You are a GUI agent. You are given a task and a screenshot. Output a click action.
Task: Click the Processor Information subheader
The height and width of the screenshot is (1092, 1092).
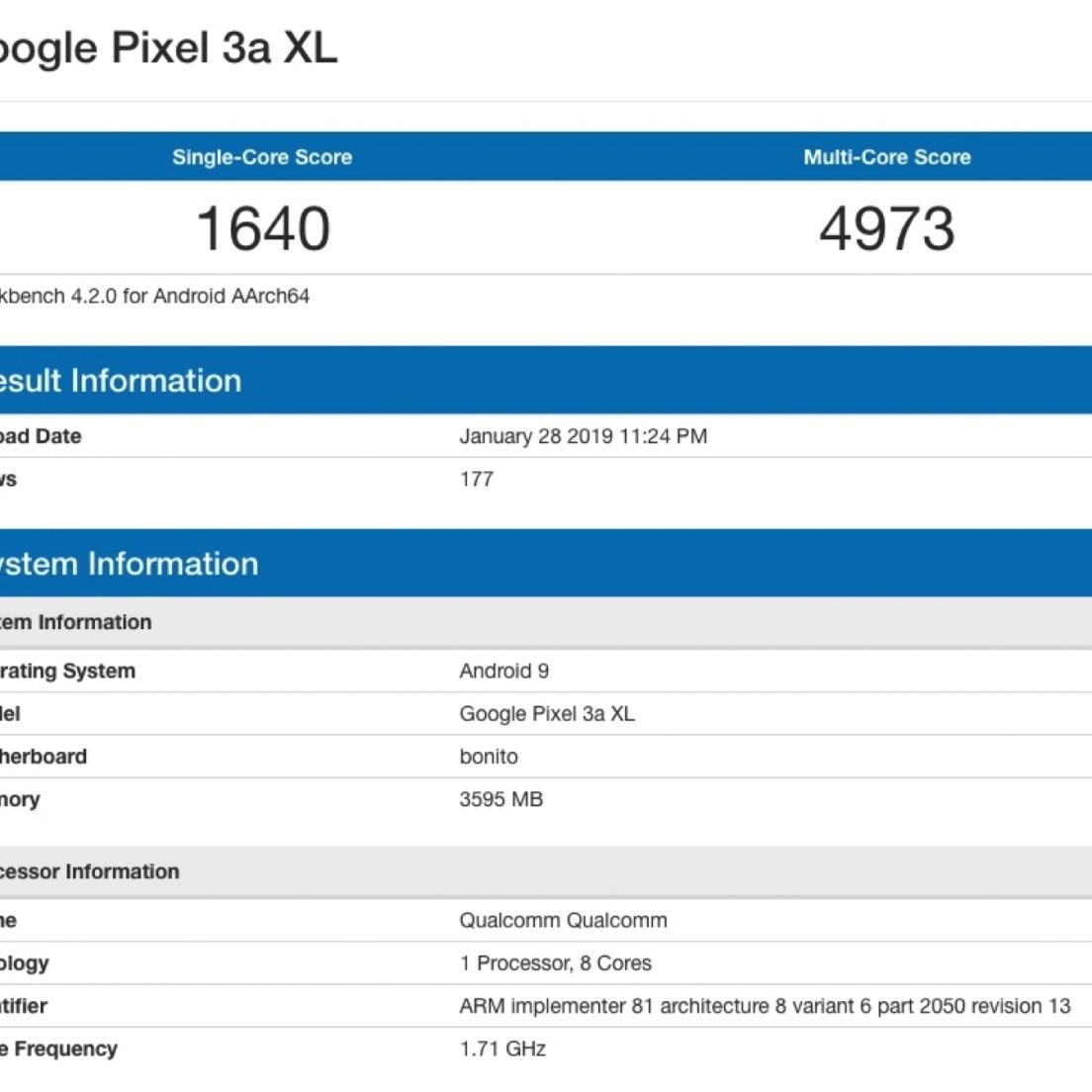click(89, 871)
